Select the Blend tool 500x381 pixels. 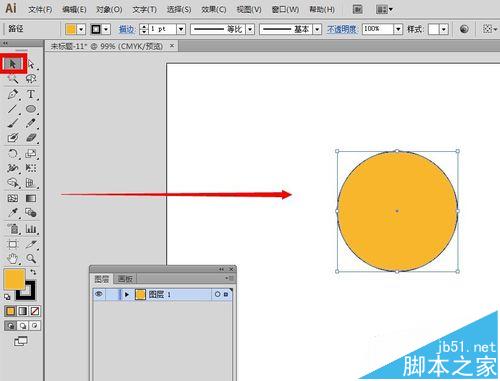tap(31, 212)
